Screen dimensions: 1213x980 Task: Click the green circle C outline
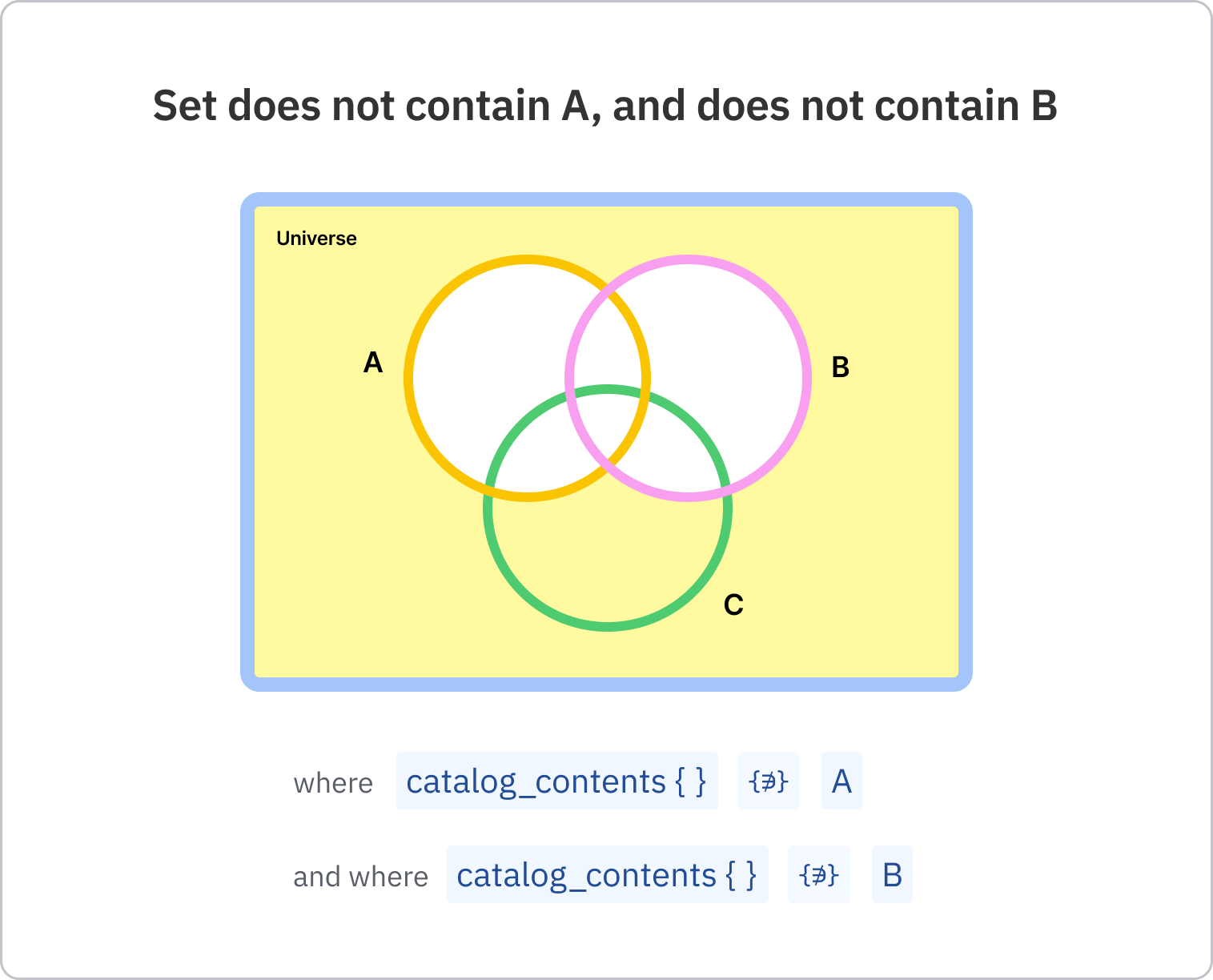point(609,625)
